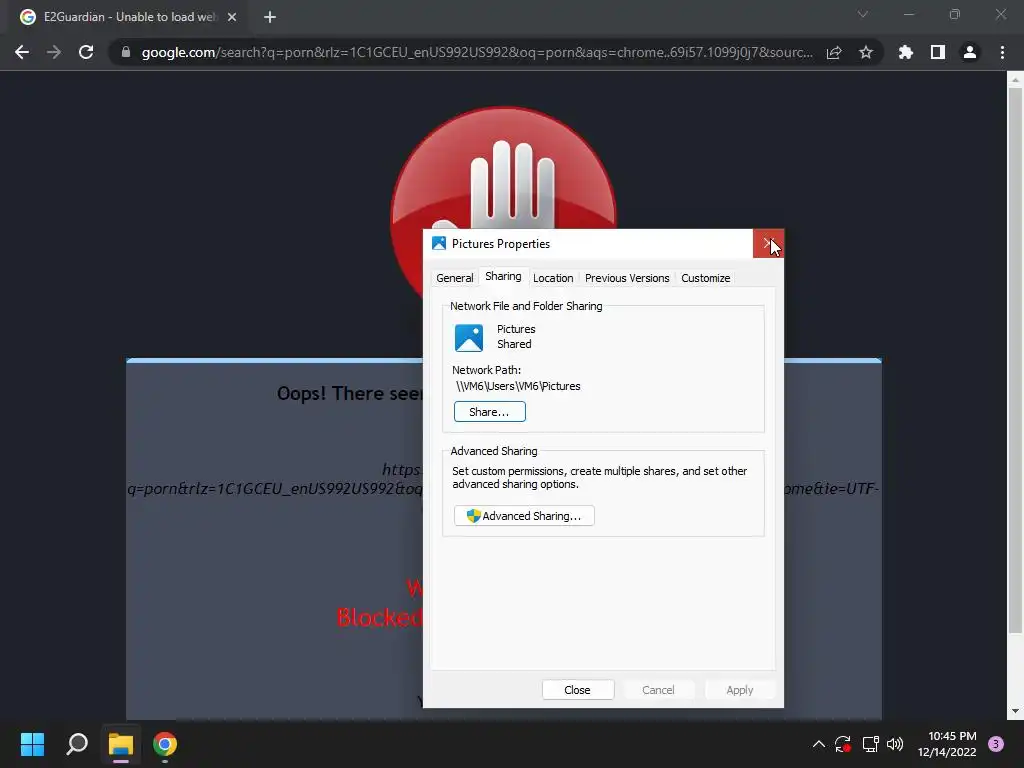
Task: Click the sync update tray icon
Action: (843, 744)
